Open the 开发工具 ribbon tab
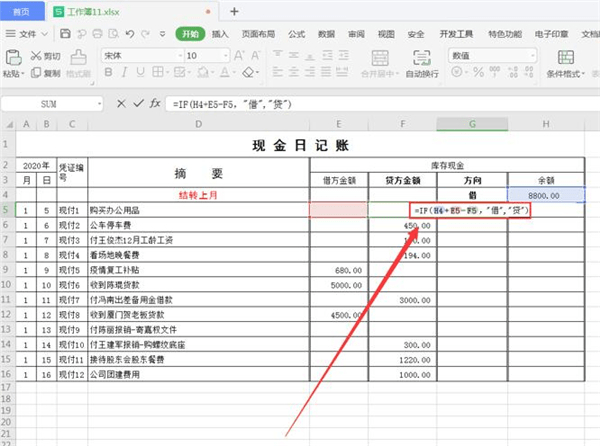600x446 pixels. tap(456, 34)
